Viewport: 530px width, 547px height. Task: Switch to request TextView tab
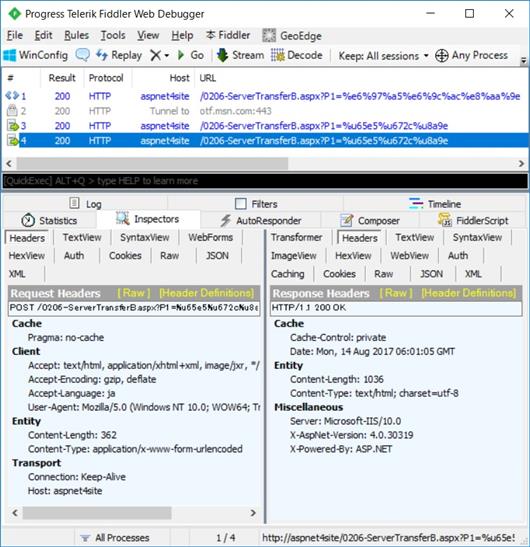82,238
